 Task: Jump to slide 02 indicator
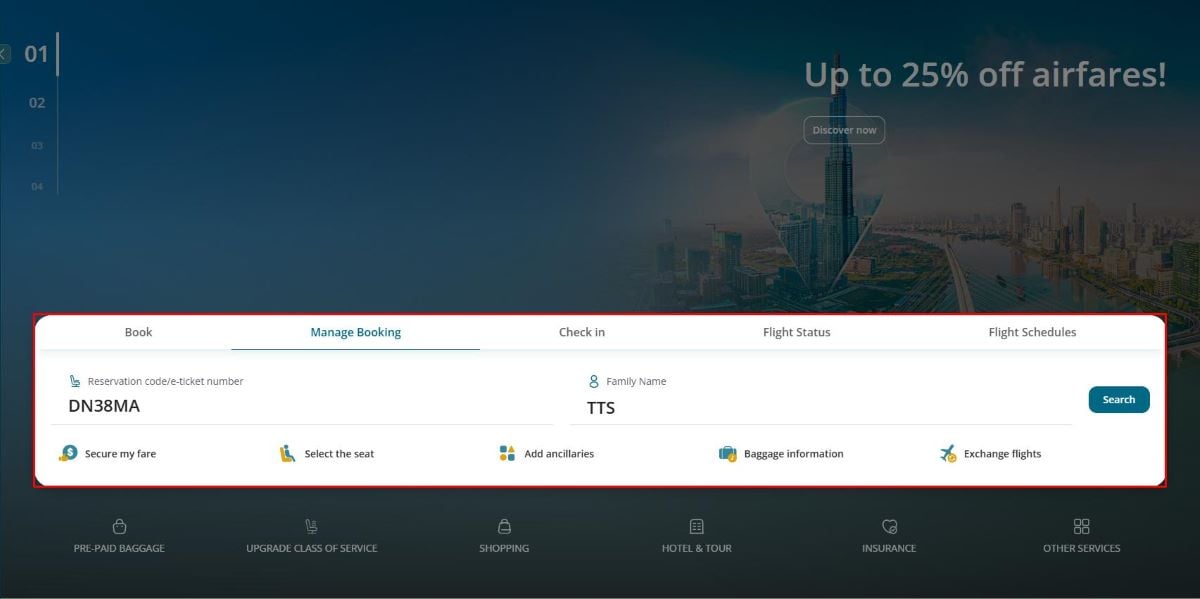click(37, 102)
